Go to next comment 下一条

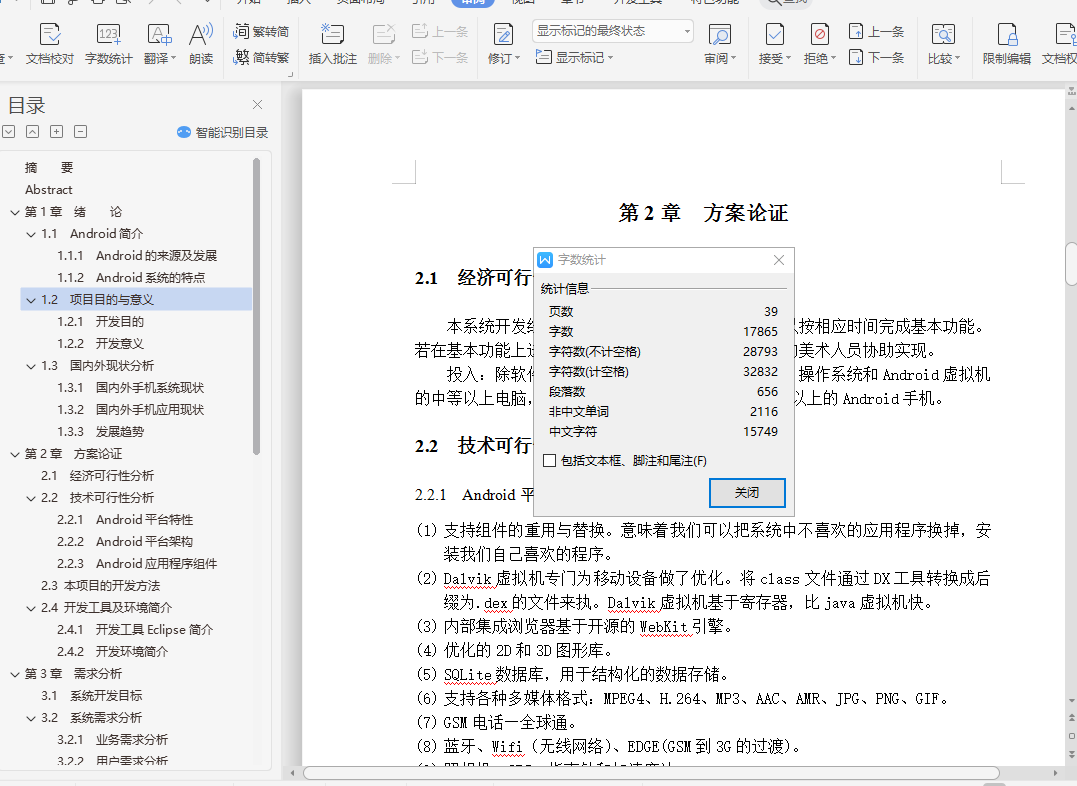(440, 58)
